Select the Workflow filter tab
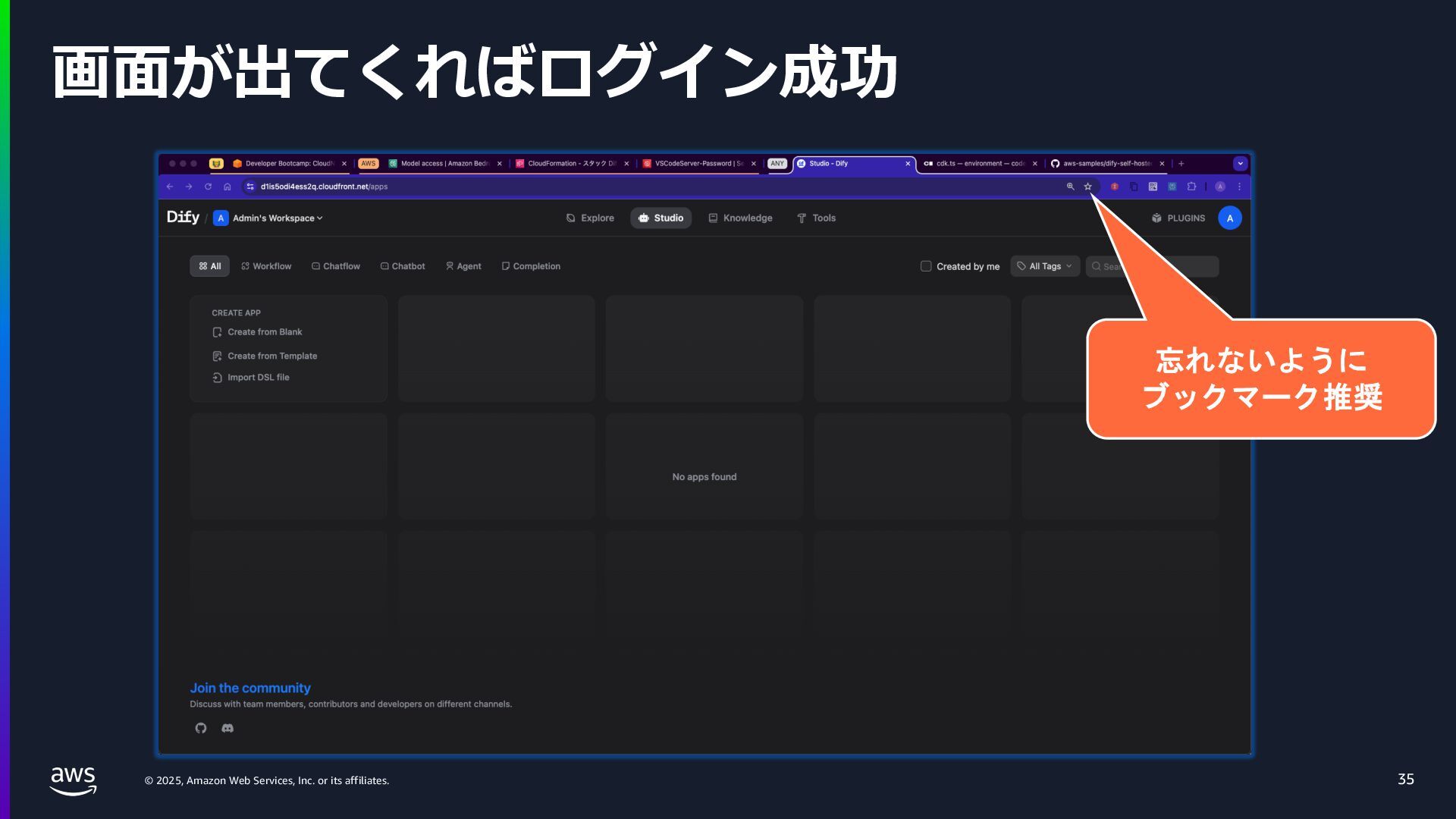This screenshot has height=819, width=1456. click(x=266, y=266)
